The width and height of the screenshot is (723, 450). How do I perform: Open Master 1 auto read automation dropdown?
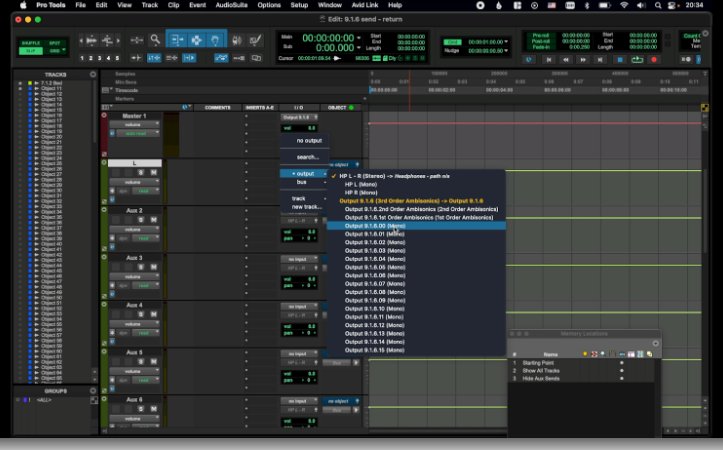click(x=137, y=133)
